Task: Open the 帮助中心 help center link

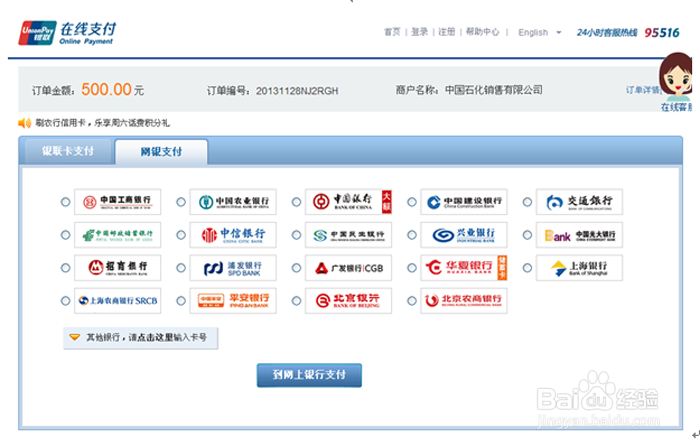Action: [x=483, y=32]
